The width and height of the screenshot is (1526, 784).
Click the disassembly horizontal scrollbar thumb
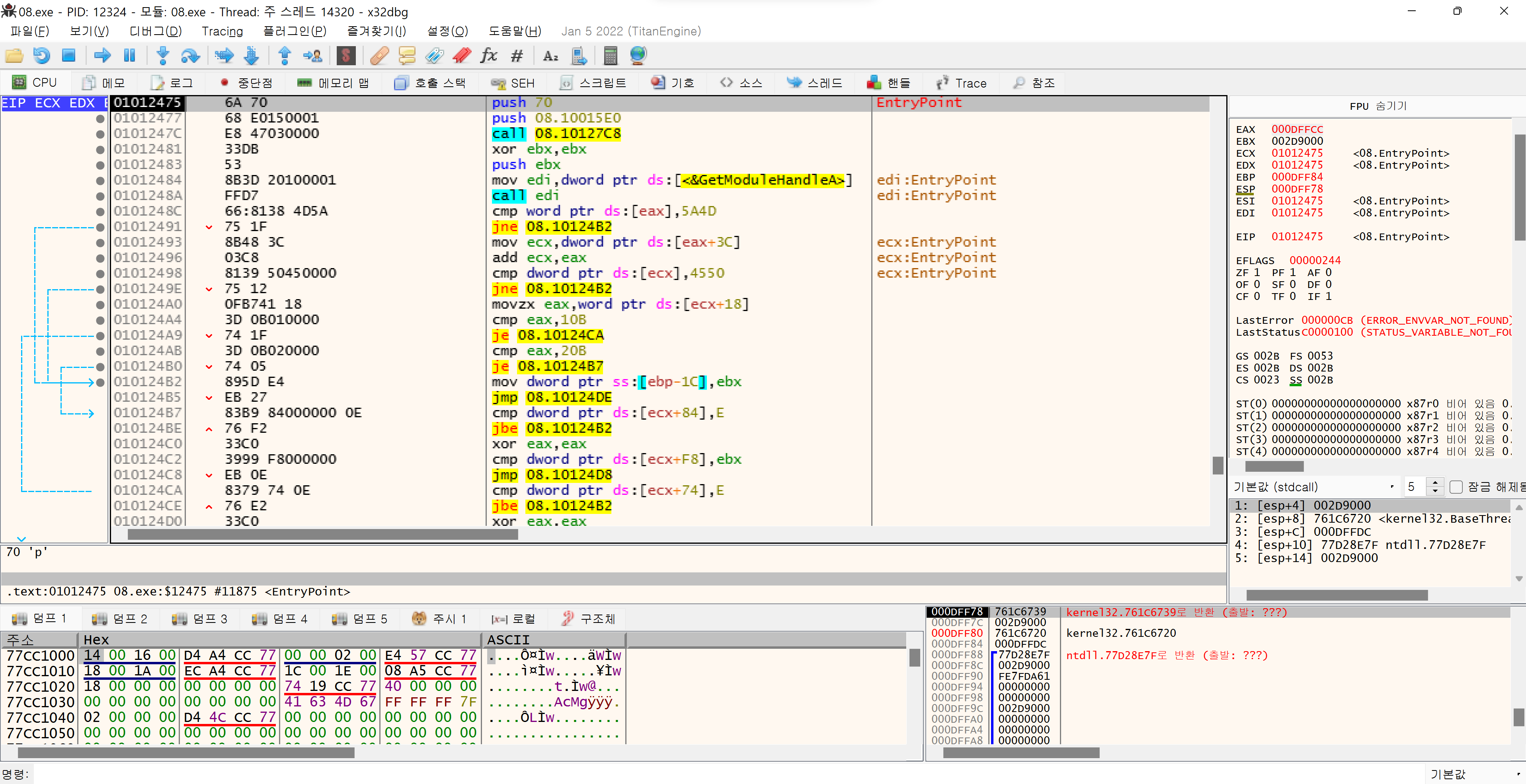[x=323, y=534]
